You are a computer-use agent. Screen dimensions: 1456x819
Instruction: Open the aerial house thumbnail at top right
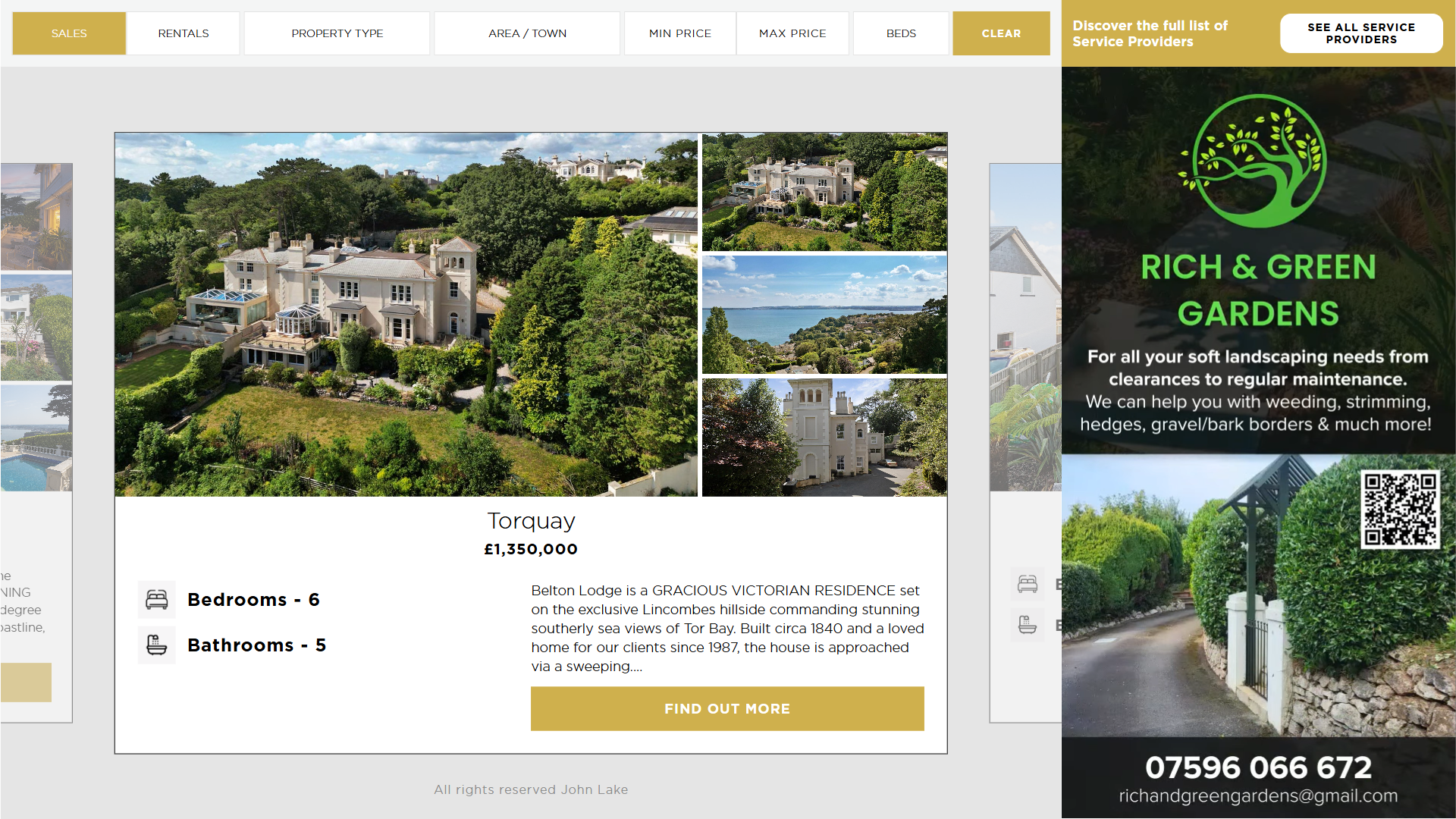pos(824,192)
